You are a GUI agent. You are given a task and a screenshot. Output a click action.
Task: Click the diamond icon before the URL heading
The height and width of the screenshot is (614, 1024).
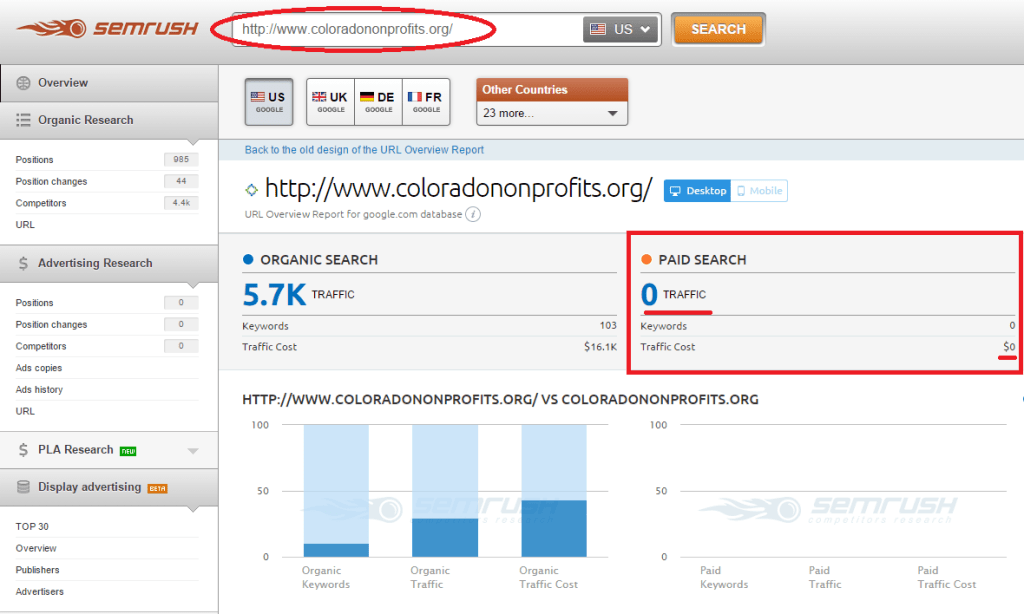[x=251, y=190]
